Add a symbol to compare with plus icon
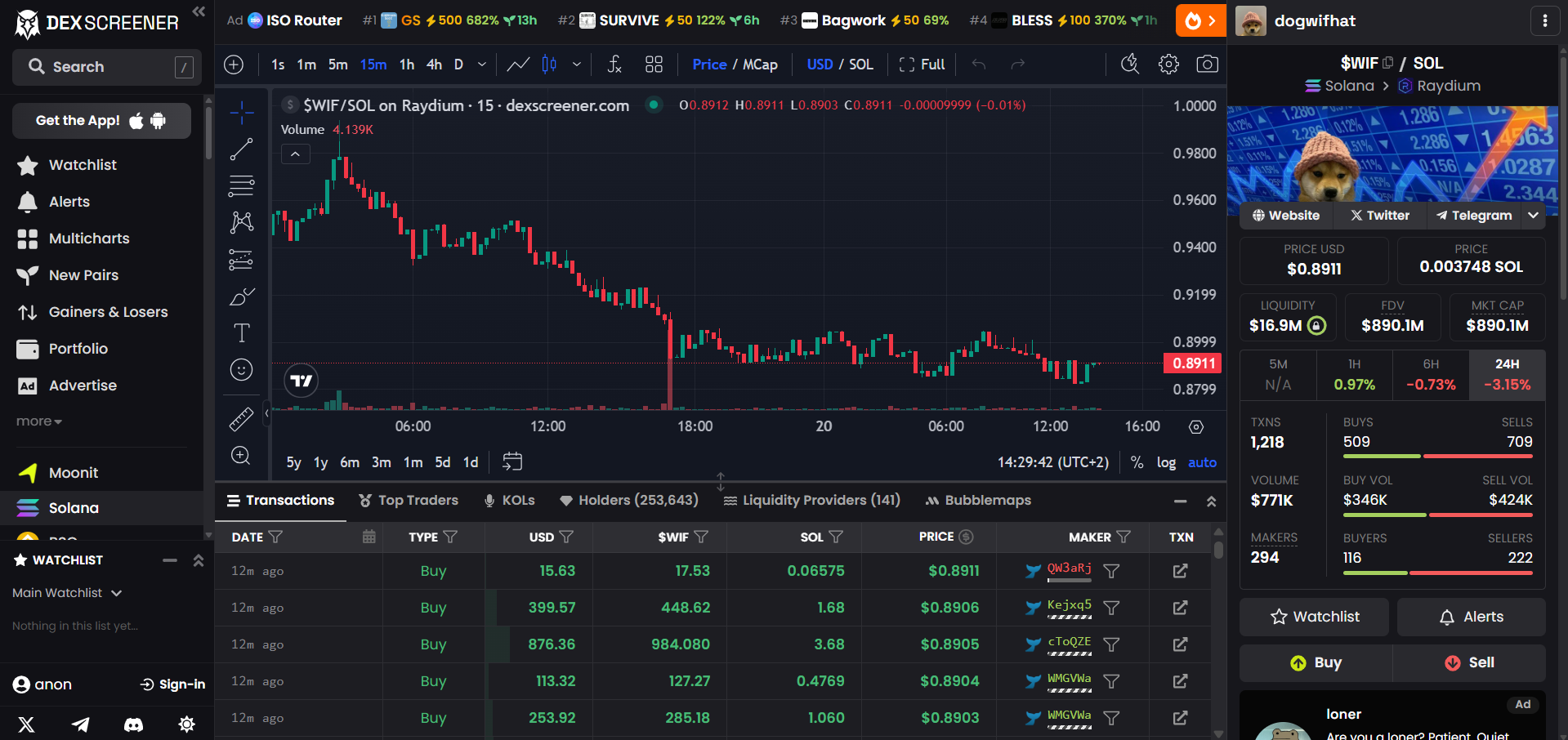 (234, 65)
